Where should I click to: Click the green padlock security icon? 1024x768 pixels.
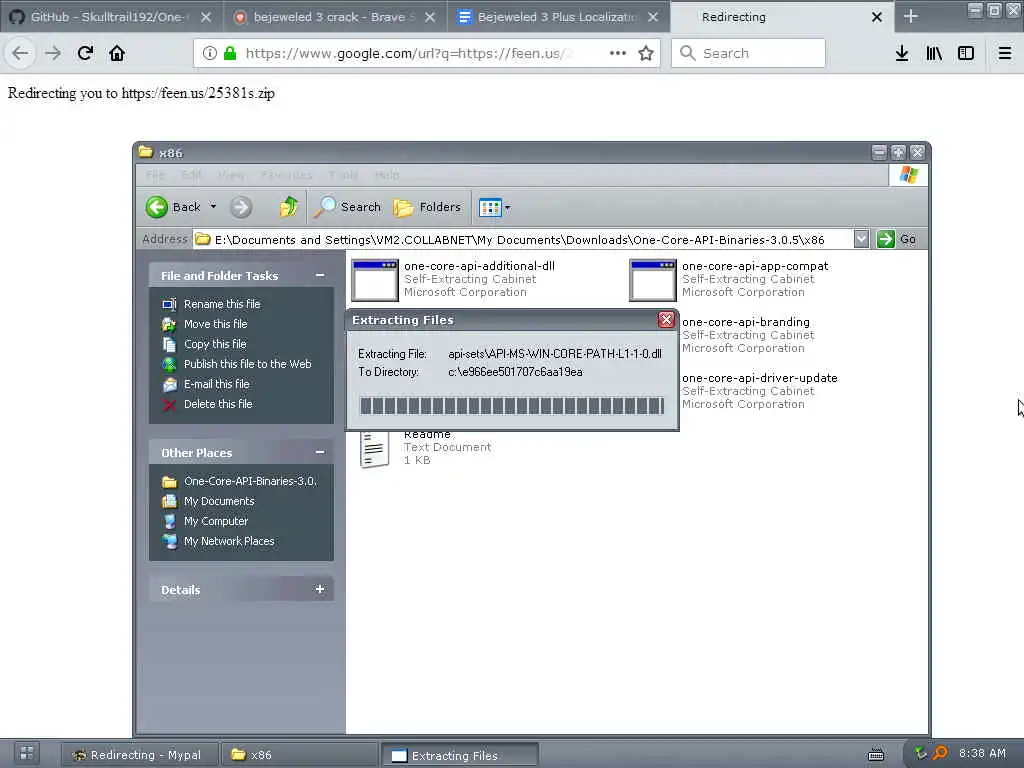click(230, 53)
